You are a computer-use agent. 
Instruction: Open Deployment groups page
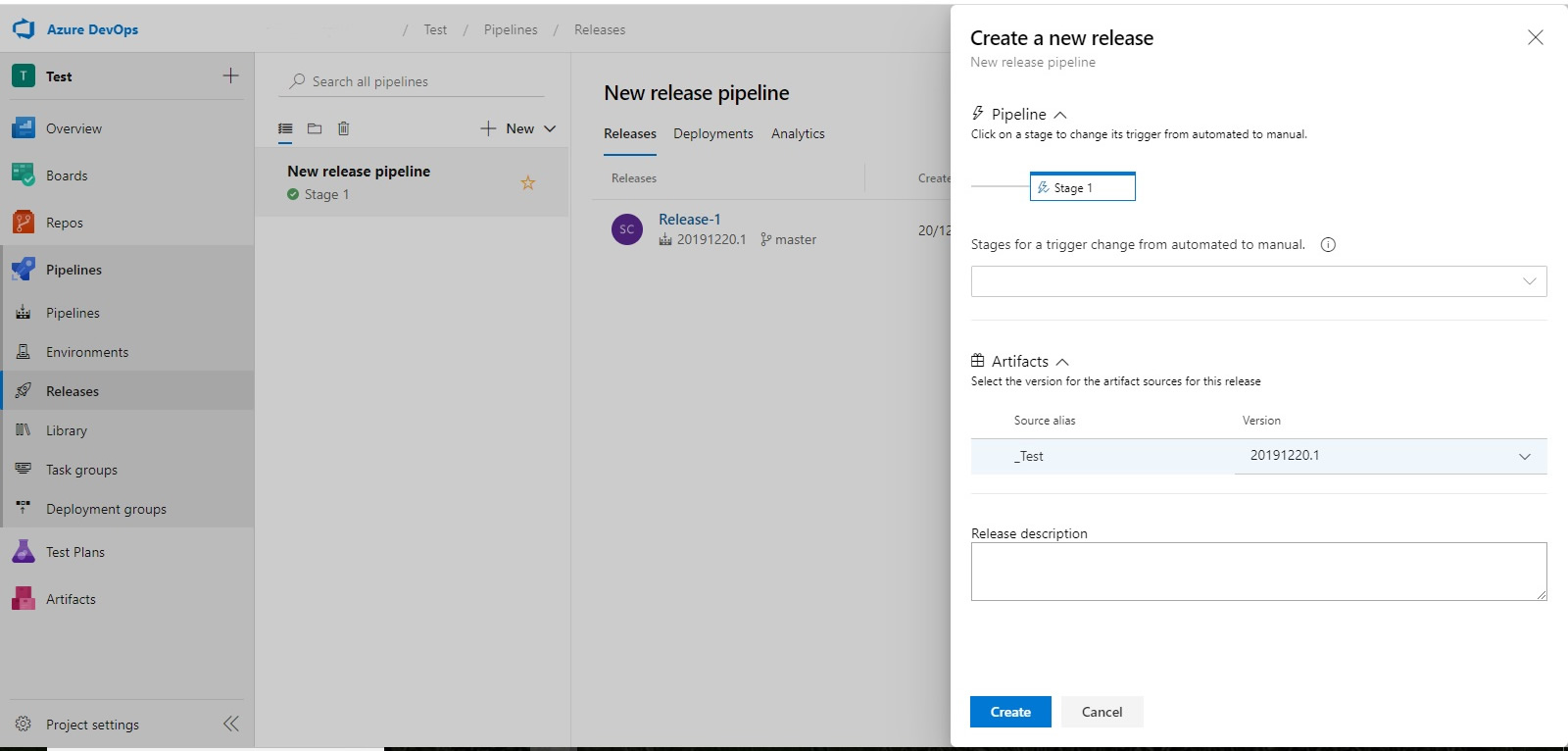click(106, 509)
